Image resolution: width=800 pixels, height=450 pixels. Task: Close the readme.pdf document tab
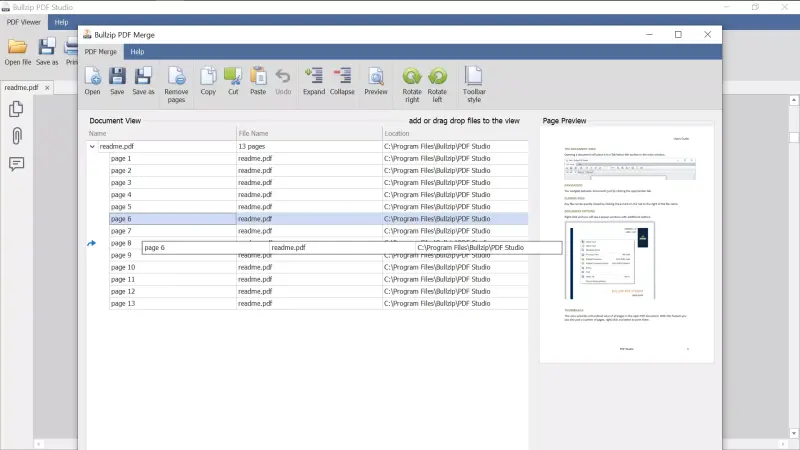pos(47,88)
